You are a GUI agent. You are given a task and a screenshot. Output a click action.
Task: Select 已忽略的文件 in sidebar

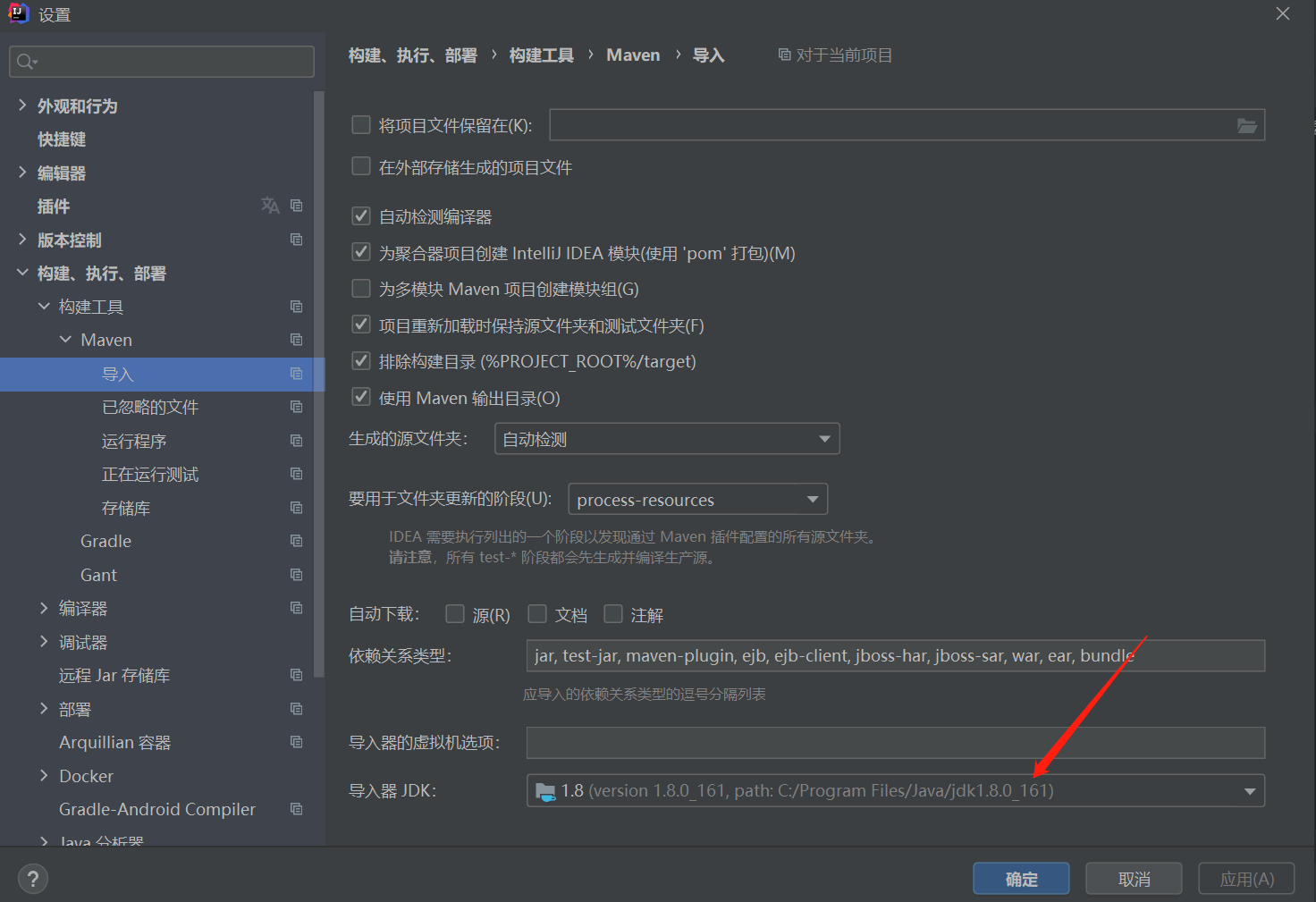(150, 407)
